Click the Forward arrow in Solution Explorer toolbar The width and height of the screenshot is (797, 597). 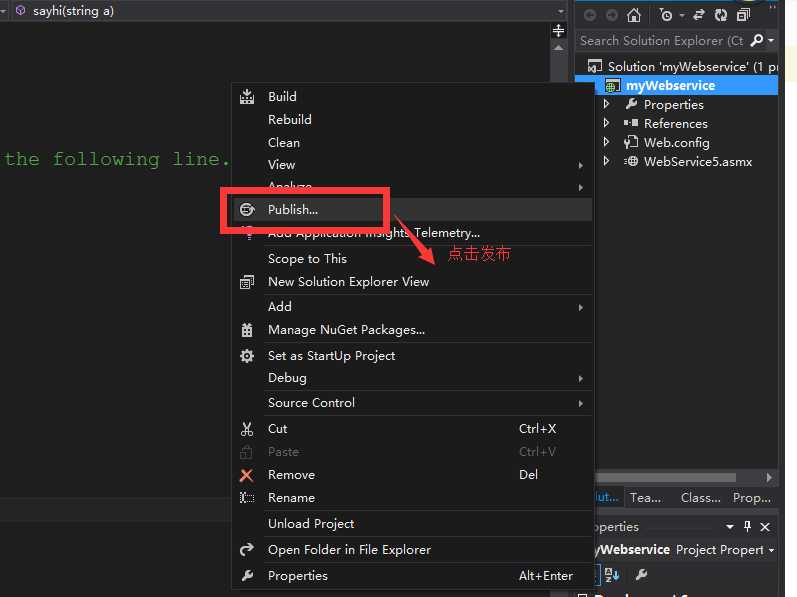pos(612,15)
